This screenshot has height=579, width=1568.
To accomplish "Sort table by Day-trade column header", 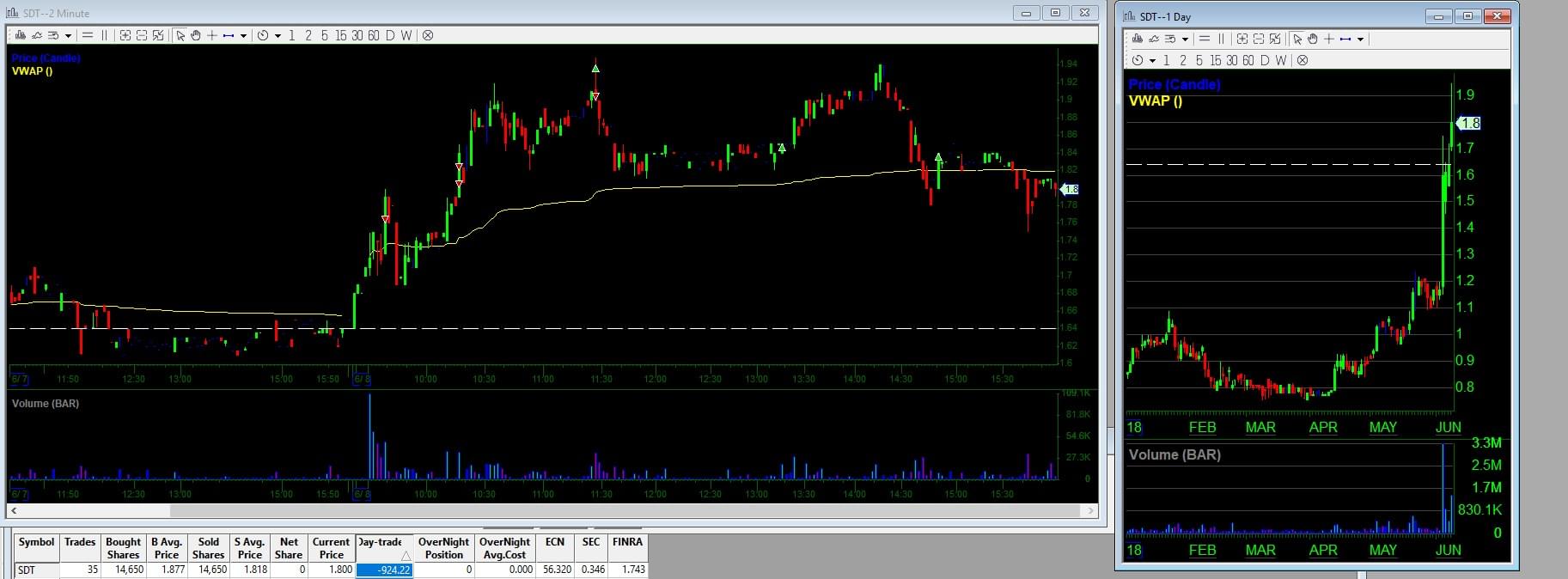I will coord(384,548).
